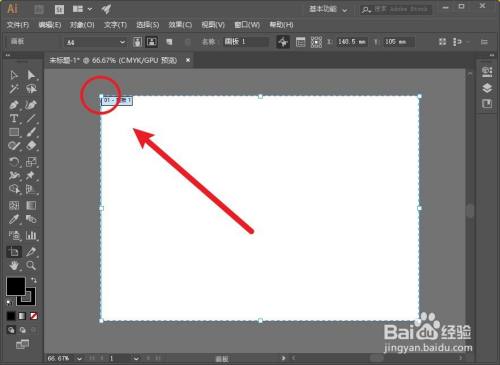The image size is (500, 365).
Task: Expand the right panel dock
Action: pyautogui.click(x=492, y=55)
